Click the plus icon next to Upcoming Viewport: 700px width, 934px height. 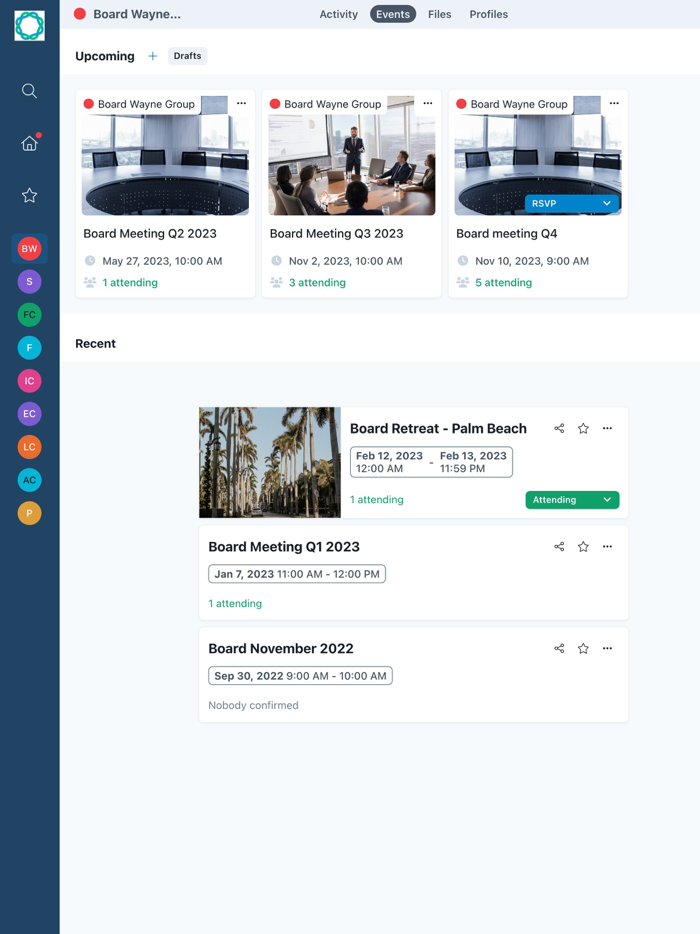tap(153, 56)
